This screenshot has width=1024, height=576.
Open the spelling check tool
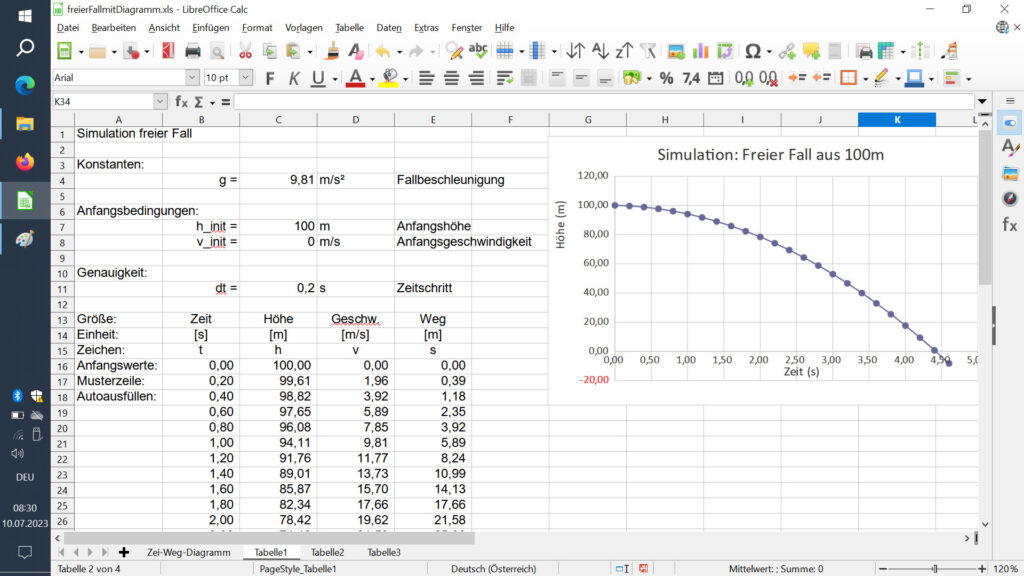pyautogui.click(x=478, y=51)
